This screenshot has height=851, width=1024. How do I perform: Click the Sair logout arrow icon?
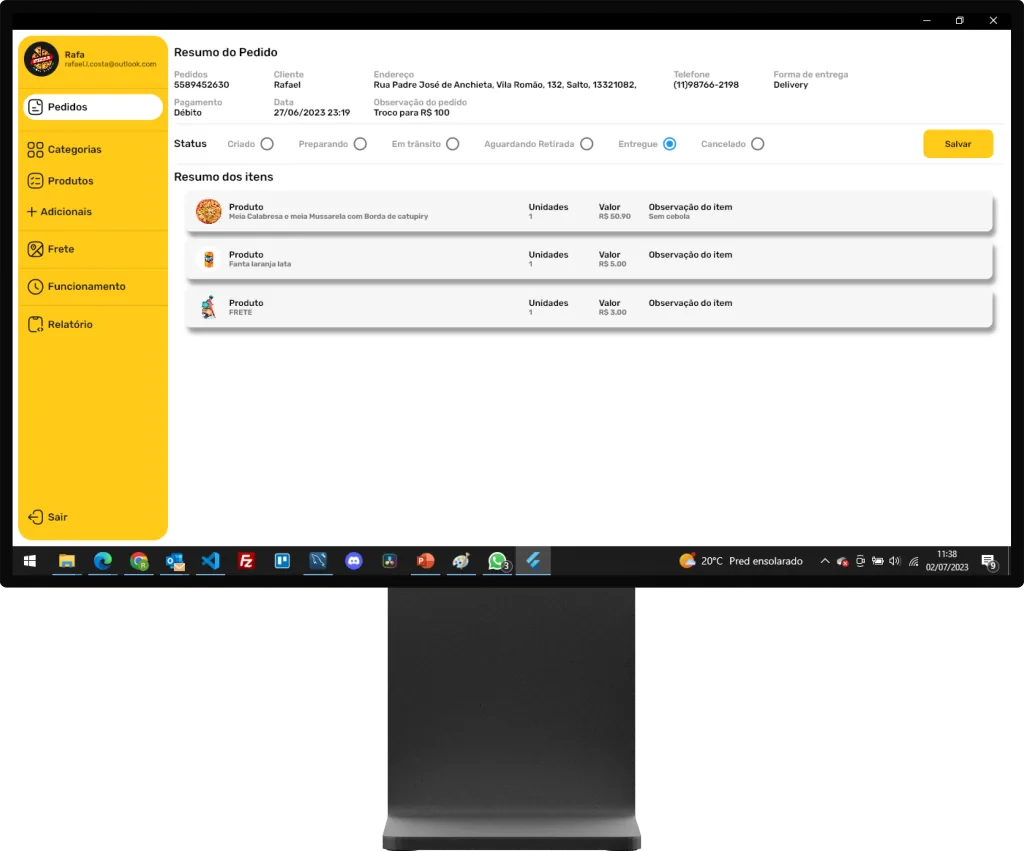(x=35, y=517)
